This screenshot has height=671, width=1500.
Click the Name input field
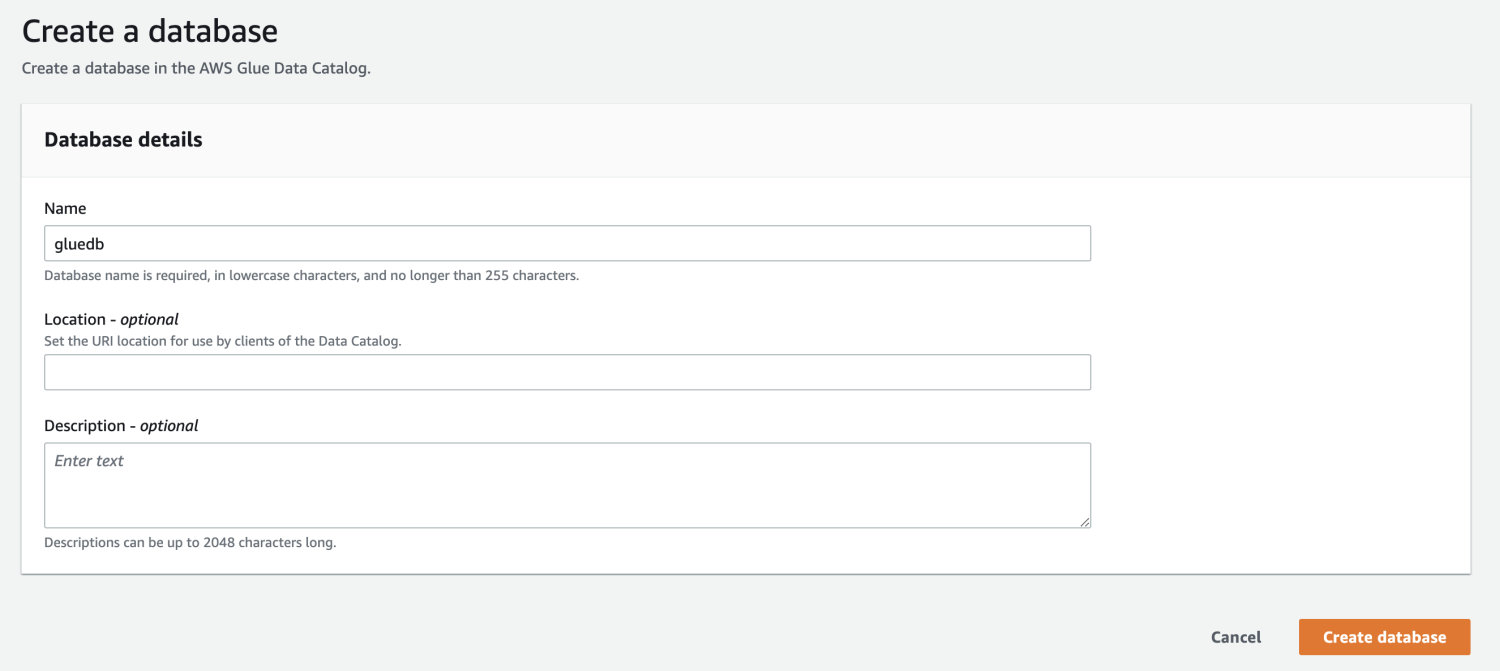click(567, 244)
